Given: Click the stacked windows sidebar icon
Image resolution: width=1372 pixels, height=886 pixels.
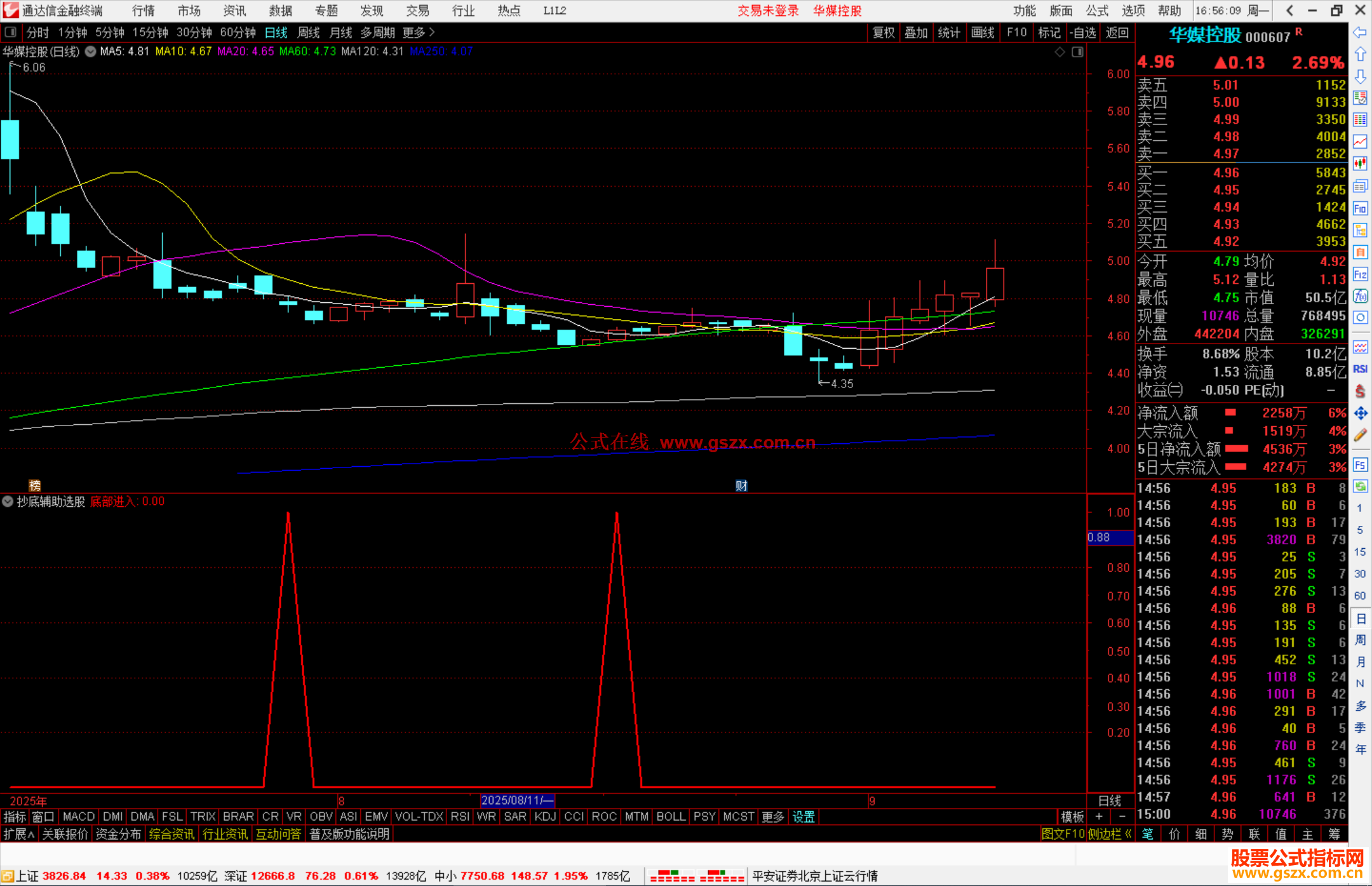Looking at the screenshot, I should (x=1360, y=186).
